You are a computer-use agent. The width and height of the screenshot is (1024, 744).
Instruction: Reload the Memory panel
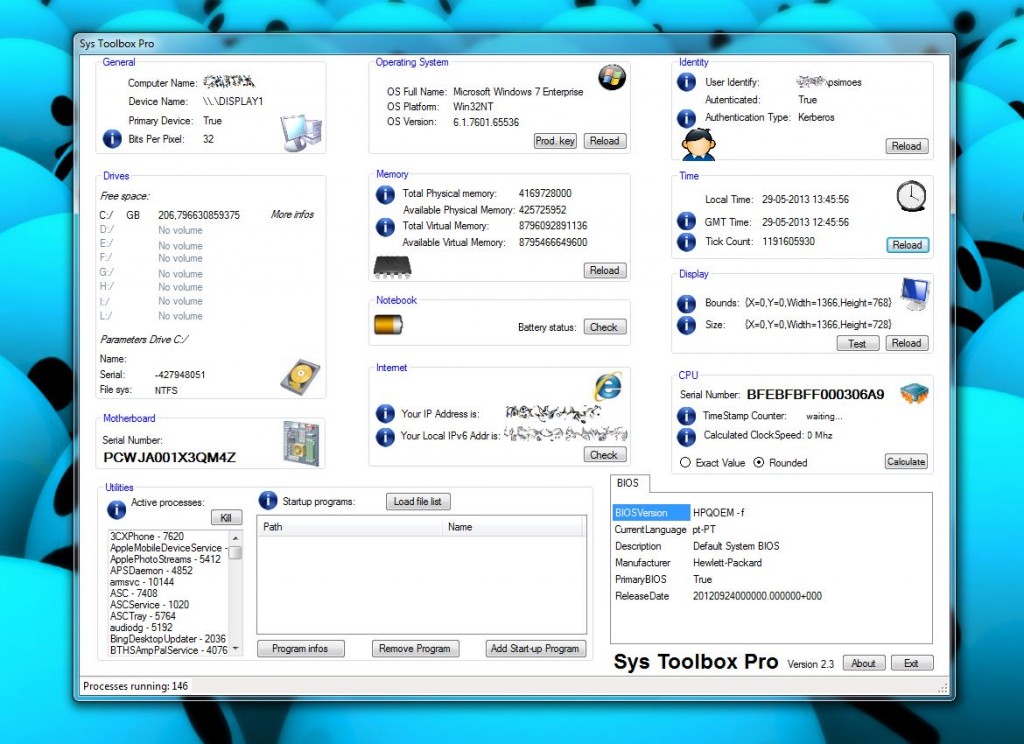tap(604, 270)
